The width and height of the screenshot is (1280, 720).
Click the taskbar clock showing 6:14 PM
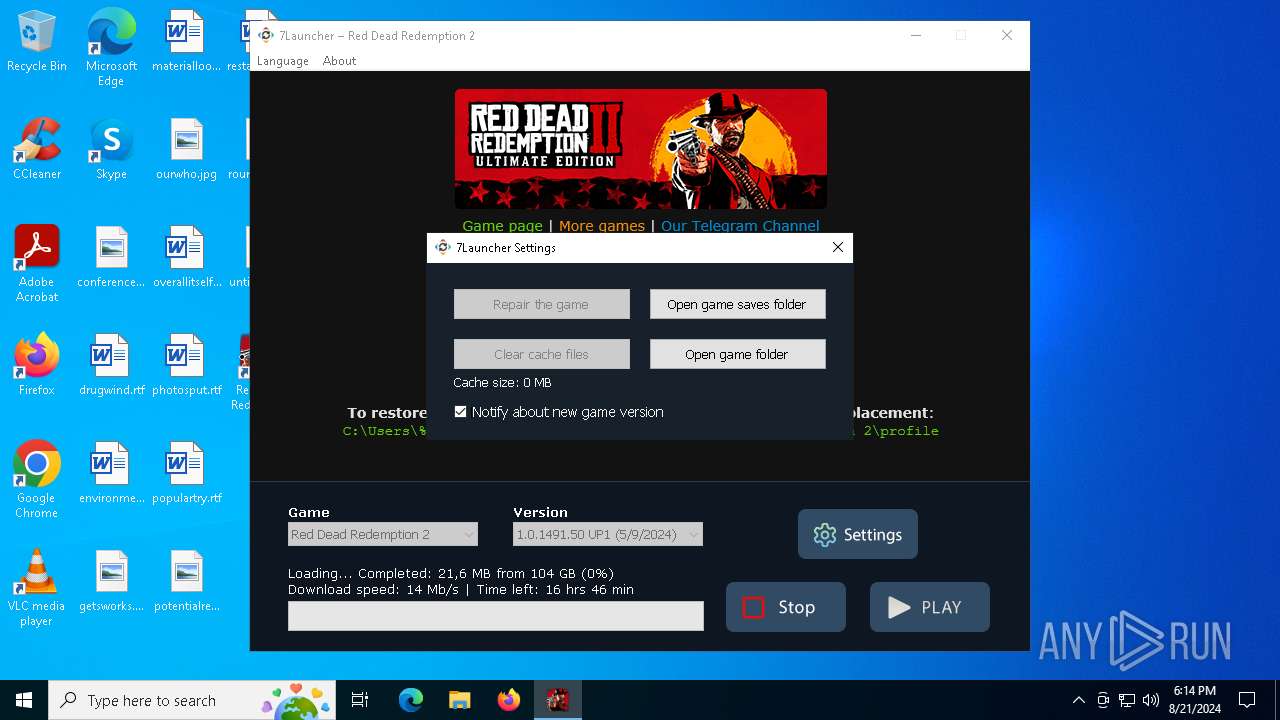[1195, 700]
